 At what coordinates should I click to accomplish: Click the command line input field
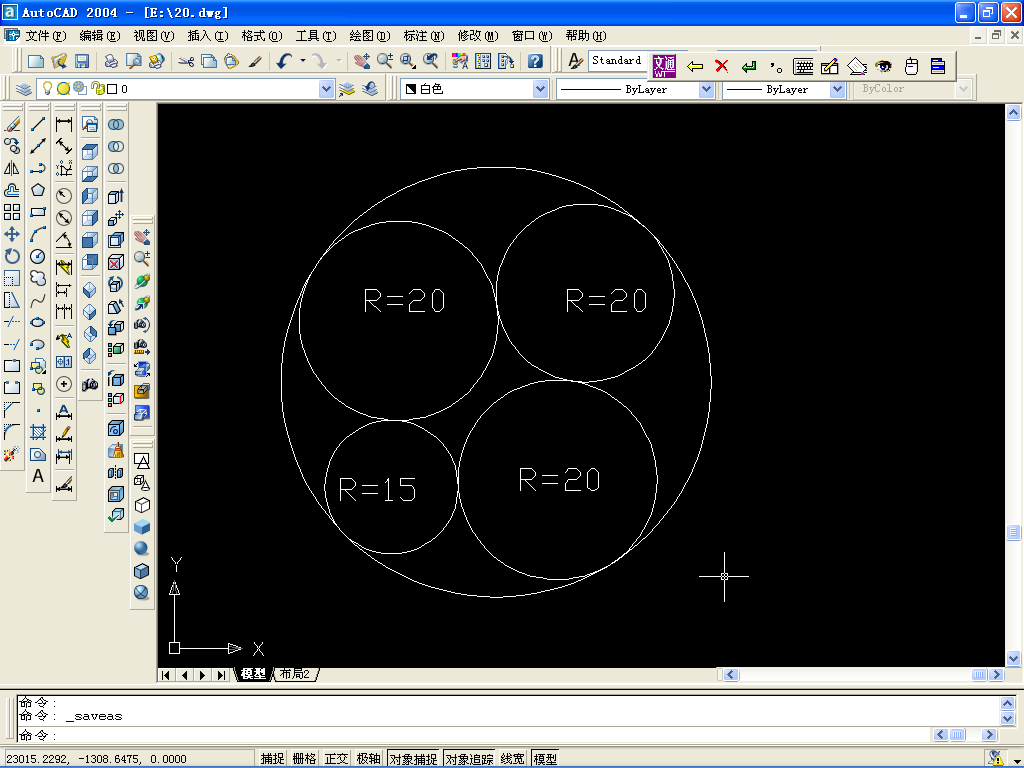(473, 735)
